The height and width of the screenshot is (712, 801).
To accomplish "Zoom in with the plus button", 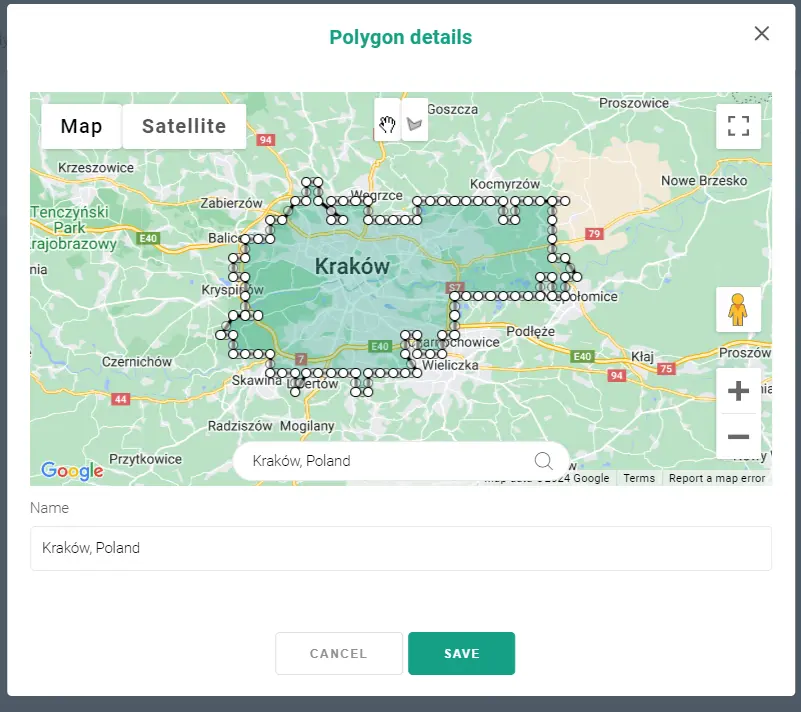I will tap(738, 391).
